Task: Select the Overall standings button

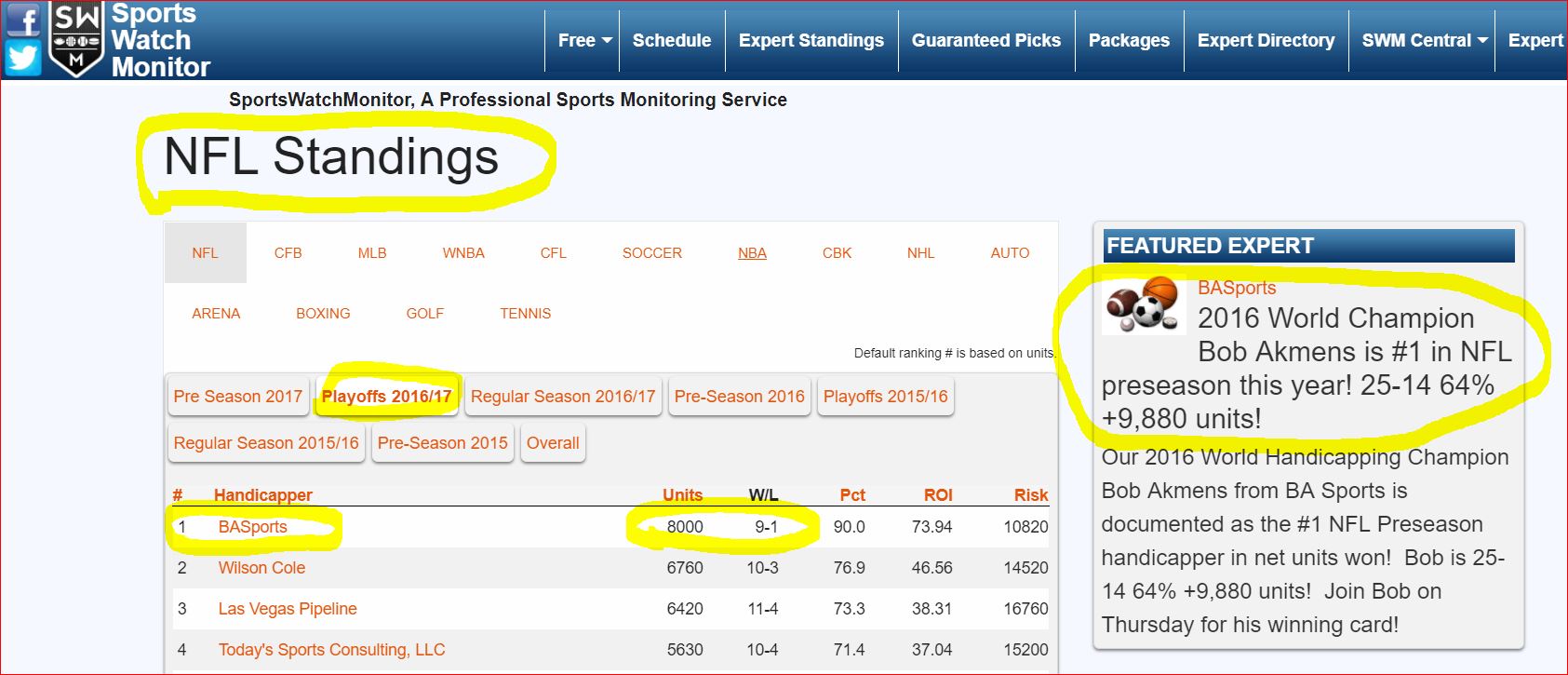Action: click(x=553, y=442)
